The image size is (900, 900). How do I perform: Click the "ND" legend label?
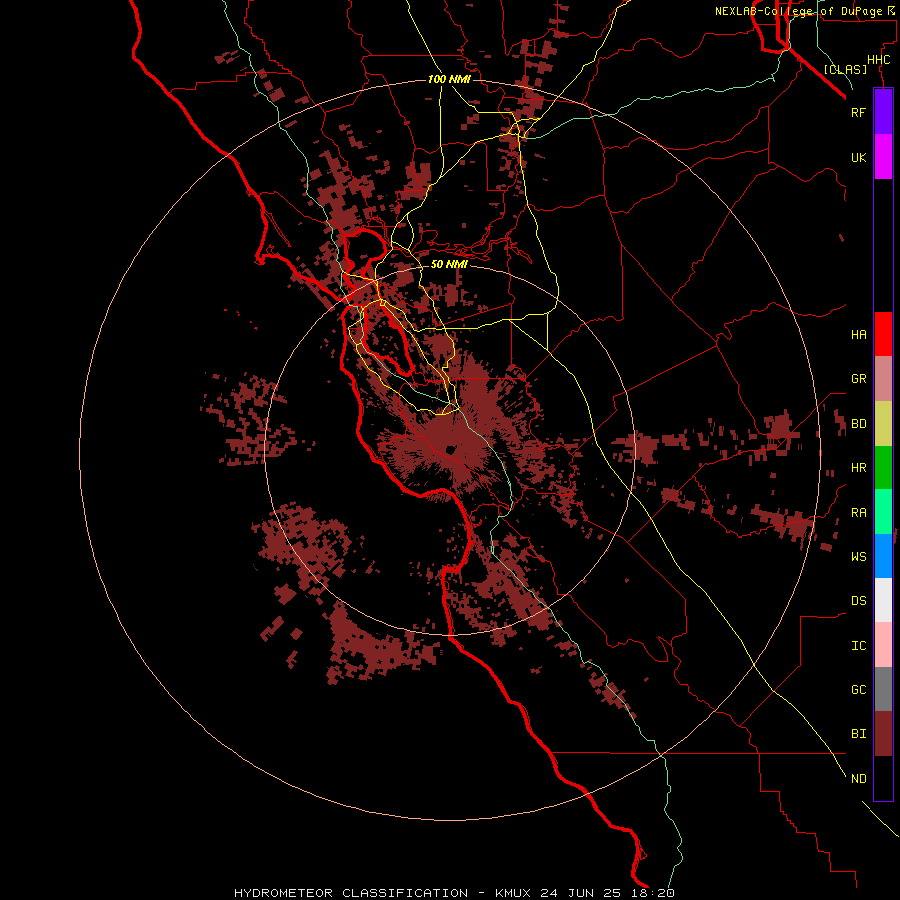[859, 778]
